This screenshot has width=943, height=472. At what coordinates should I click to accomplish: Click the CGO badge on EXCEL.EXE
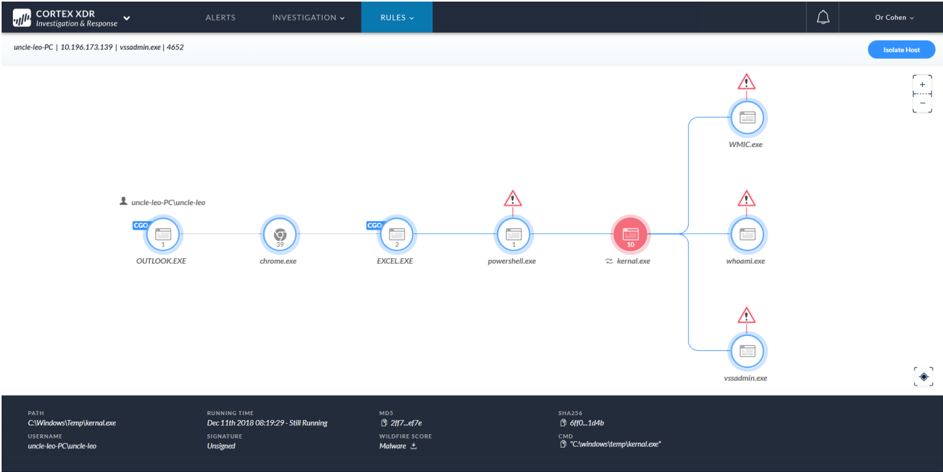[374, 225]
